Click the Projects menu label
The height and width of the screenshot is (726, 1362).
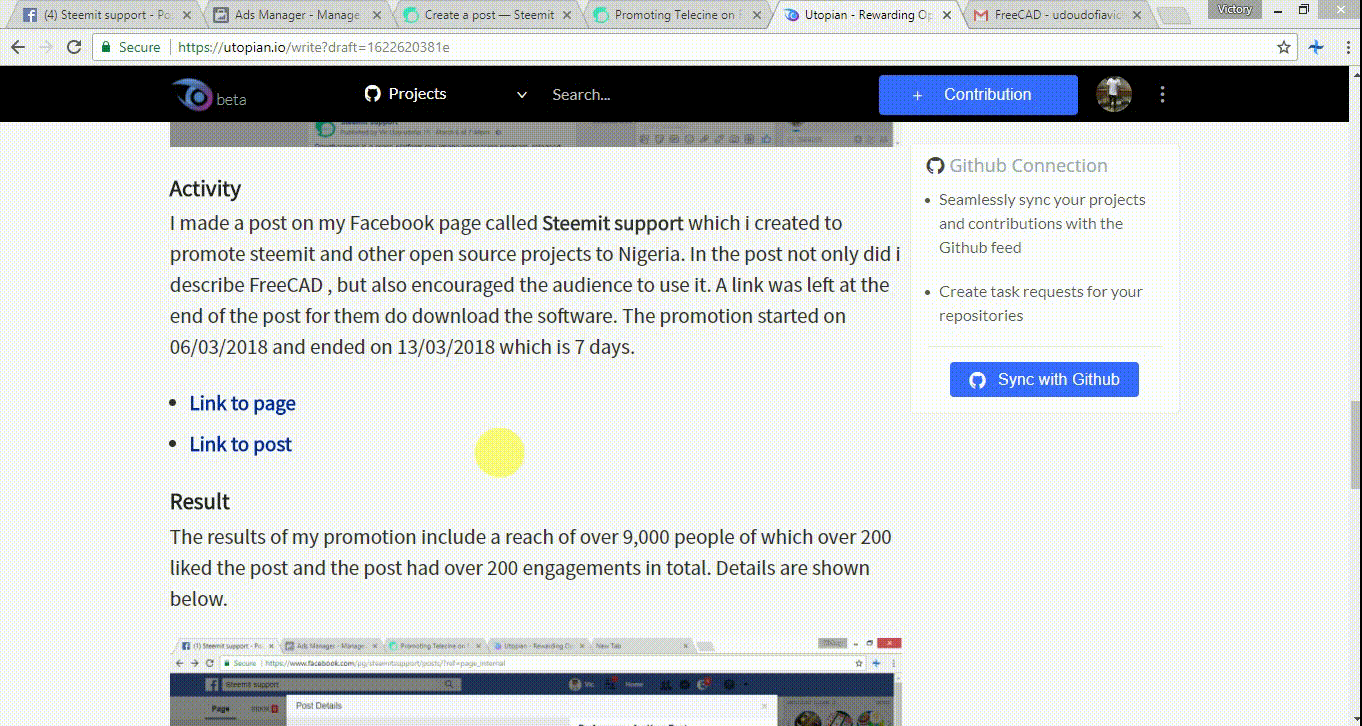(417, 94)
